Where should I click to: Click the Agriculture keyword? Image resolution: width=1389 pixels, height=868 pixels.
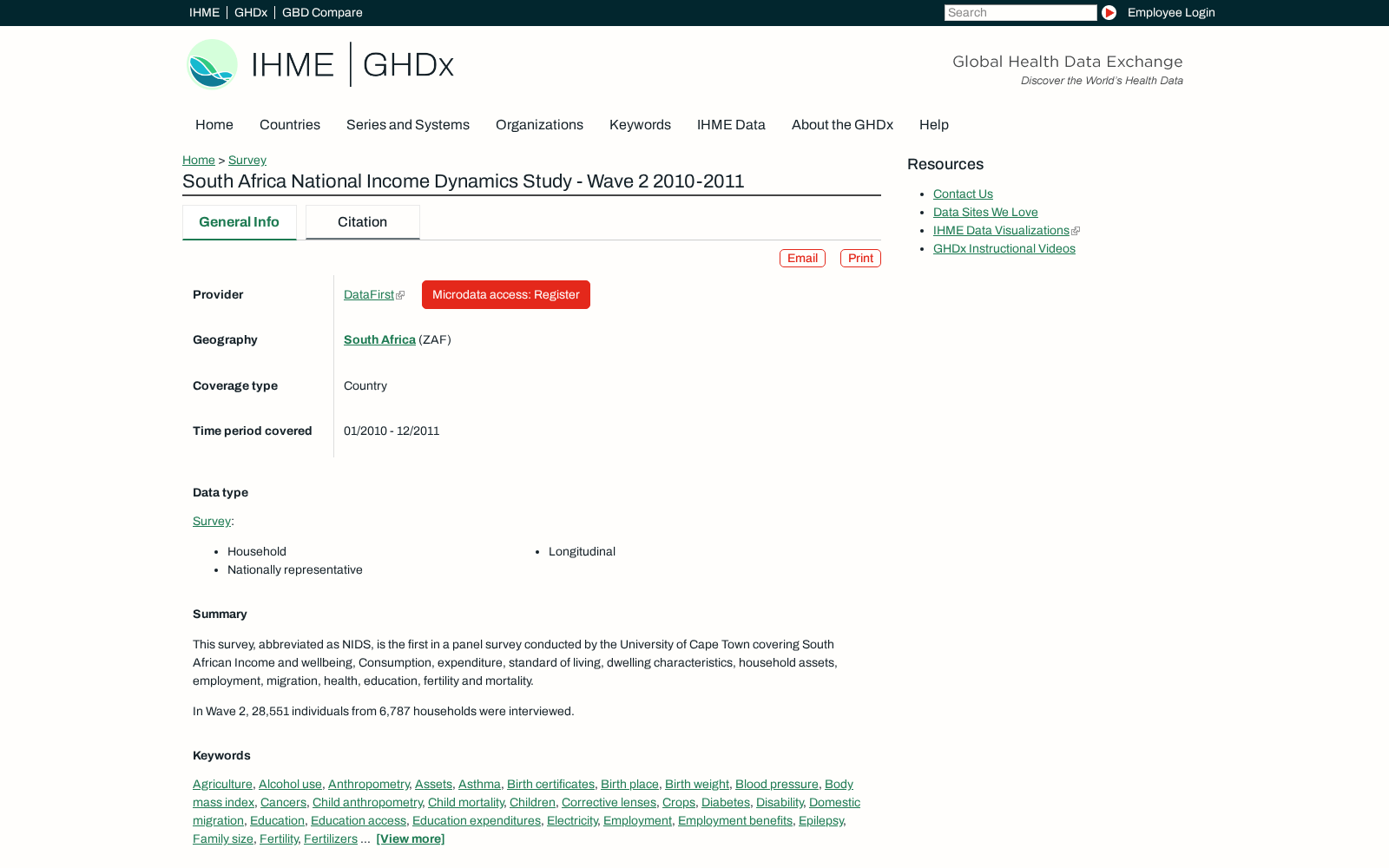point(222,785)
